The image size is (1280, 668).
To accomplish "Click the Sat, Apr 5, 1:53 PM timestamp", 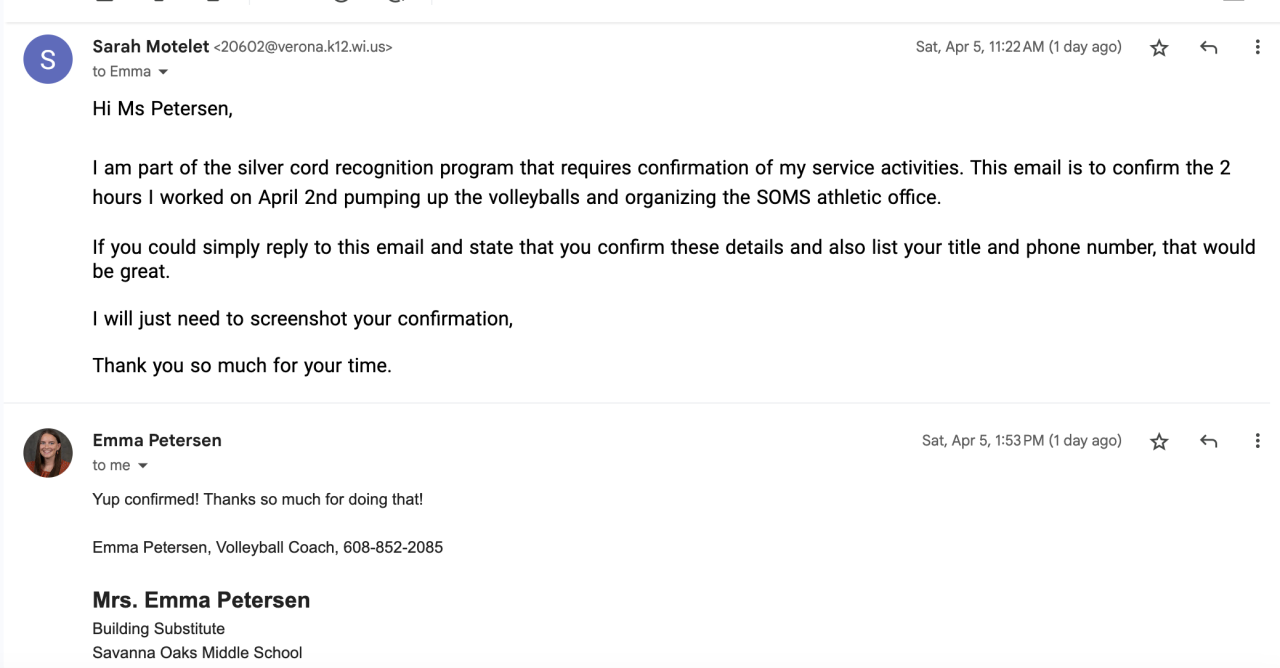I will click(1021, 440).
